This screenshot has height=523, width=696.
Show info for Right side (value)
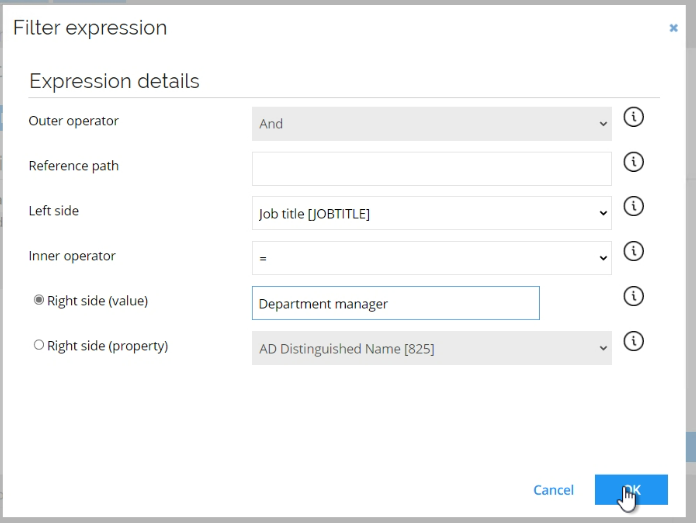[633, 296]
